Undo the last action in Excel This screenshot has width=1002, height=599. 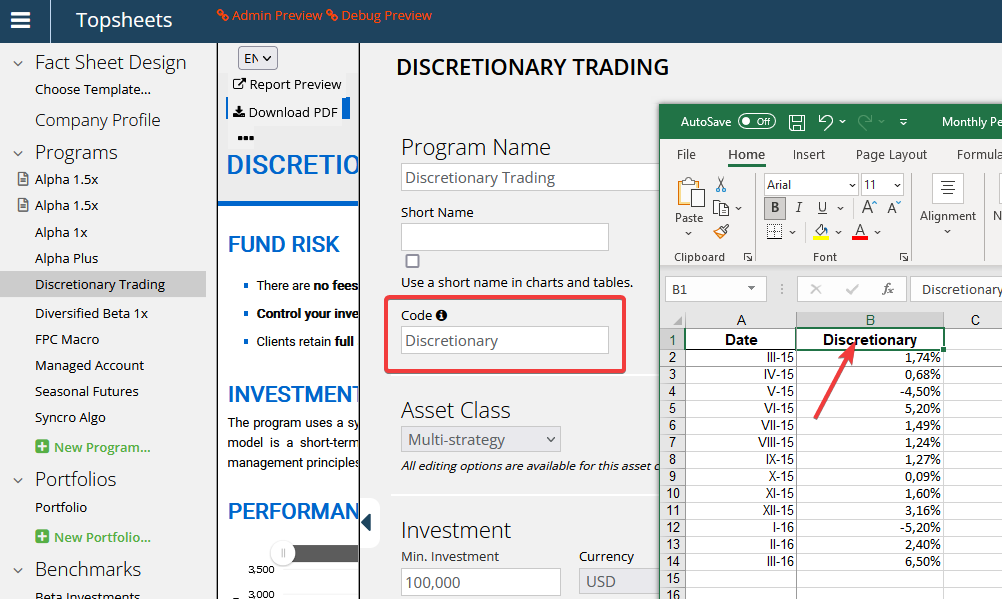tap(826, 122)
